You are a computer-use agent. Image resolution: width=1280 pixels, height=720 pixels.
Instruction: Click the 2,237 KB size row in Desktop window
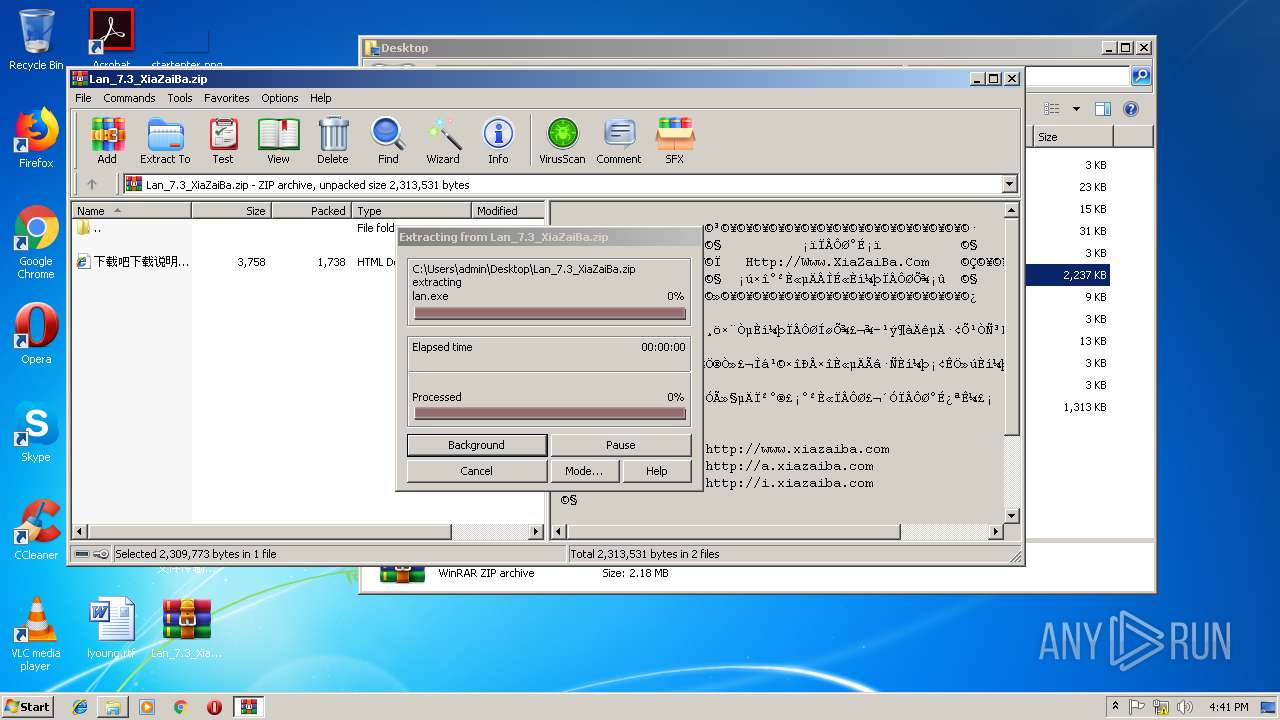tap(1068, 275)
